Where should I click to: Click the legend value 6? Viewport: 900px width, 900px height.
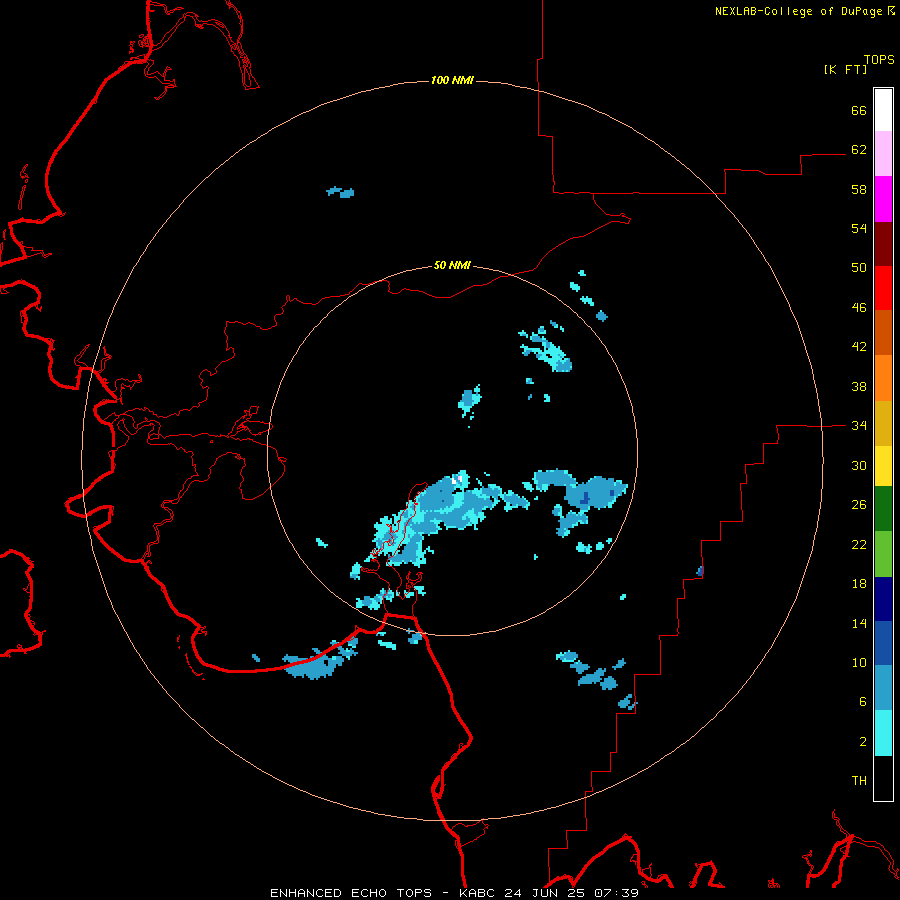[863, 702]
